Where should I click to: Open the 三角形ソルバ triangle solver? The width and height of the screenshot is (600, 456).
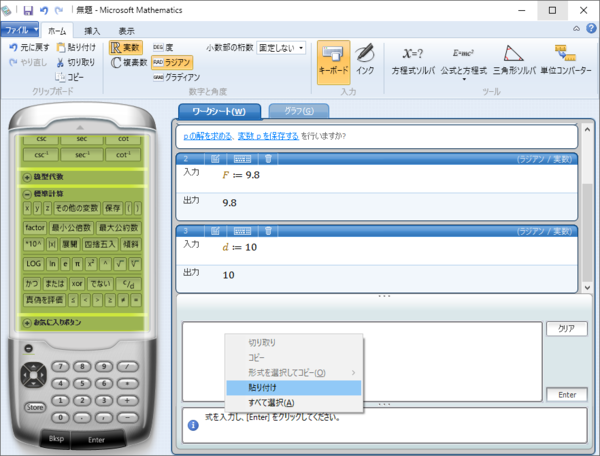514,60
